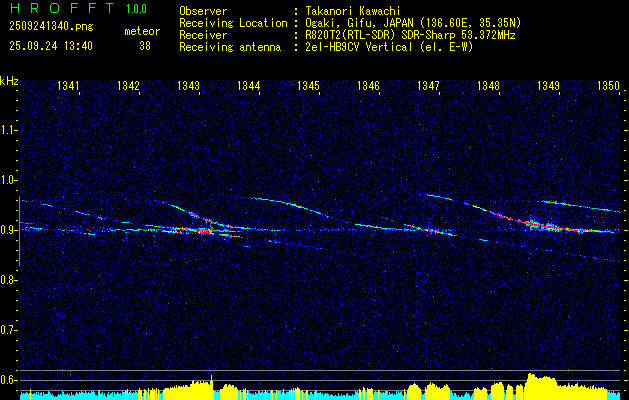Viewport: 629px width, 400px height.
Task: Click the 0.9 kHz axis label
Action: pyautogui.click(x=8, y=230)
